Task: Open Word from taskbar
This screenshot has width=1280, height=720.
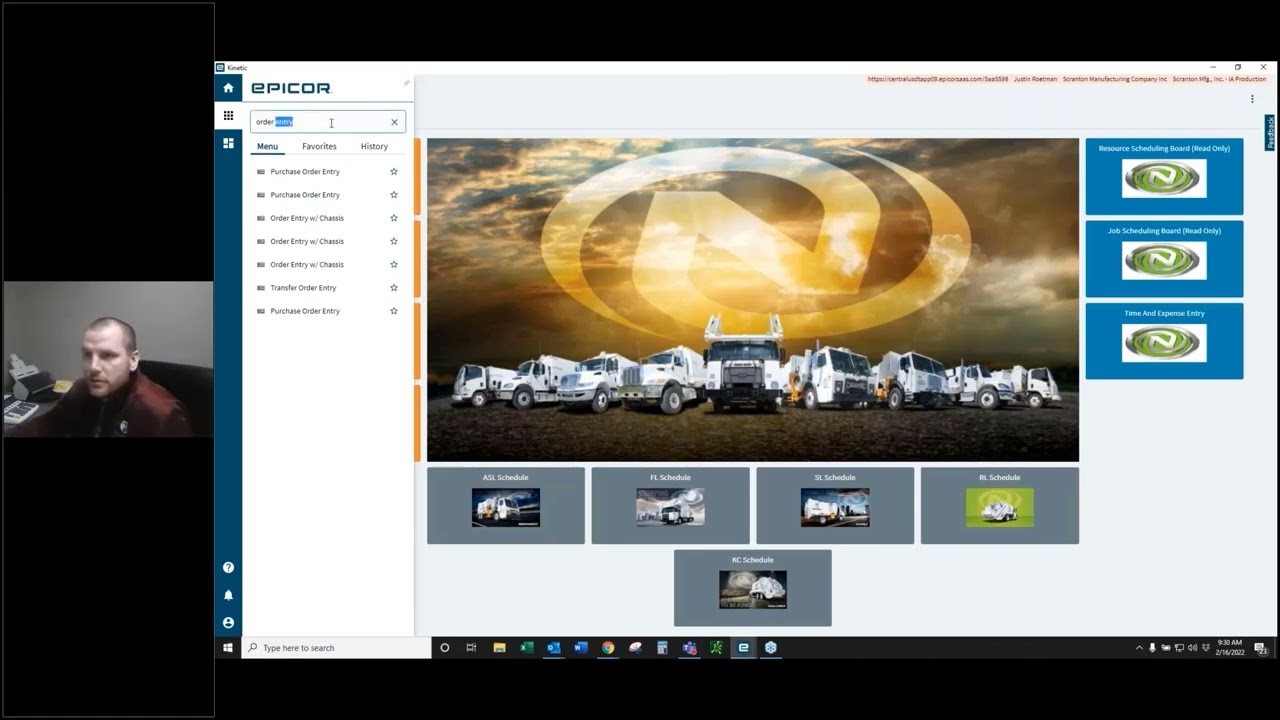Action: point(580,648)
